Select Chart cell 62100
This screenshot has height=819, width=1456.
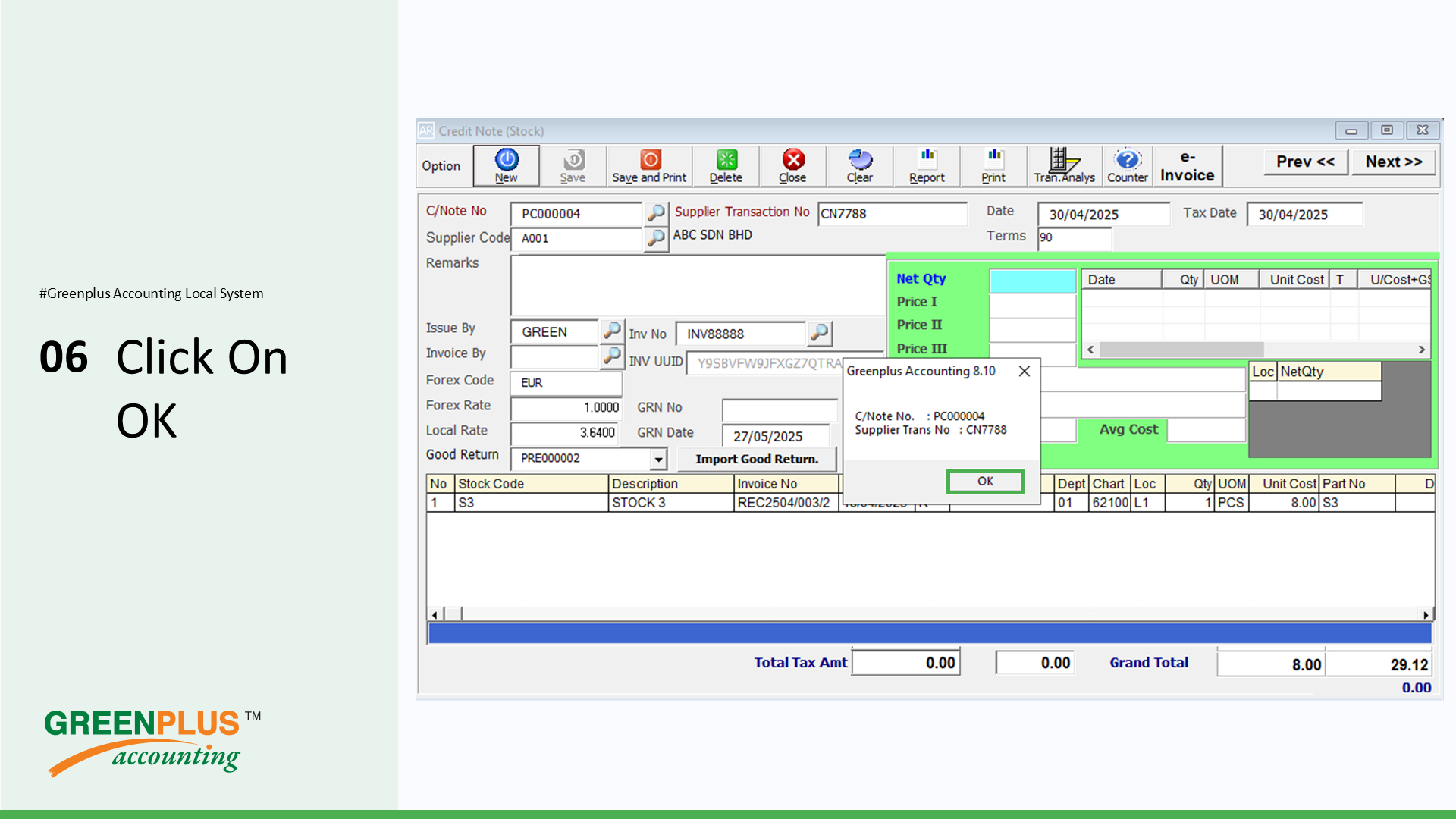tap(1110, 503)
